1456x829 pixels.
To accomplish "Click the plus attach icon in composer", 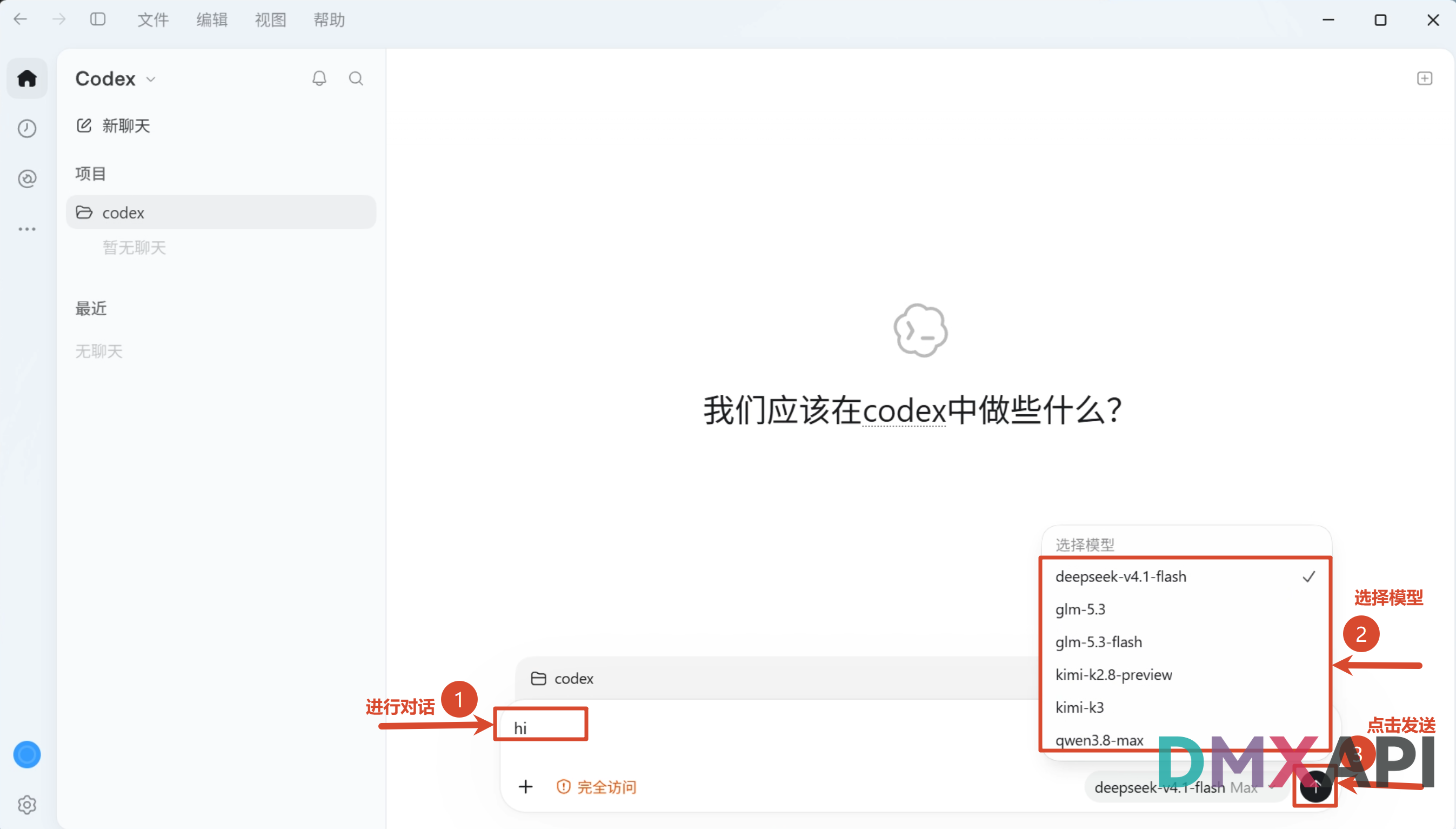I will point(526,787).
